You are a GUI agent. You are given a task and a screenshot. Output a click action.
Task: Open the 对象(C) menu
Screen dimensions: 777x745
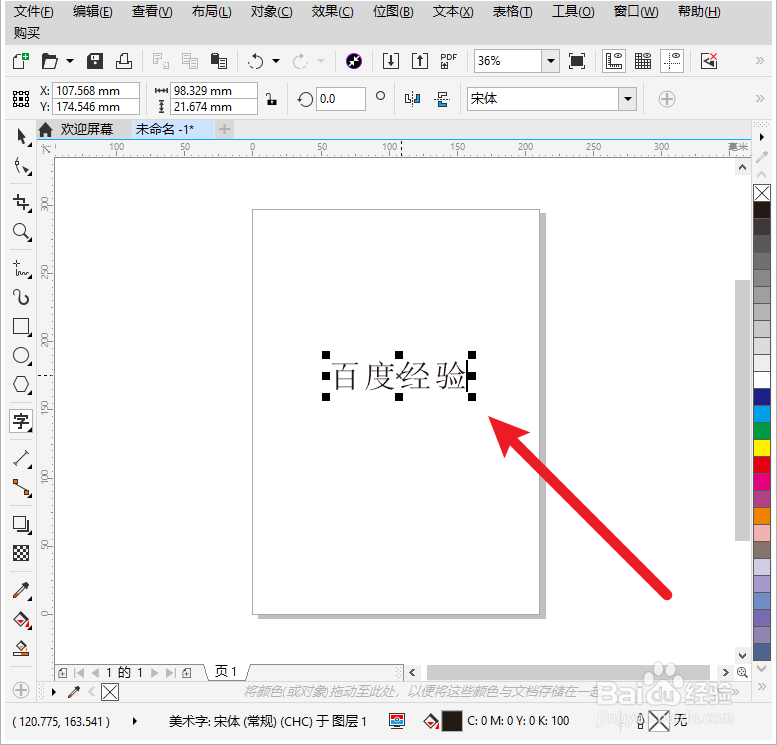click(271, 11)
